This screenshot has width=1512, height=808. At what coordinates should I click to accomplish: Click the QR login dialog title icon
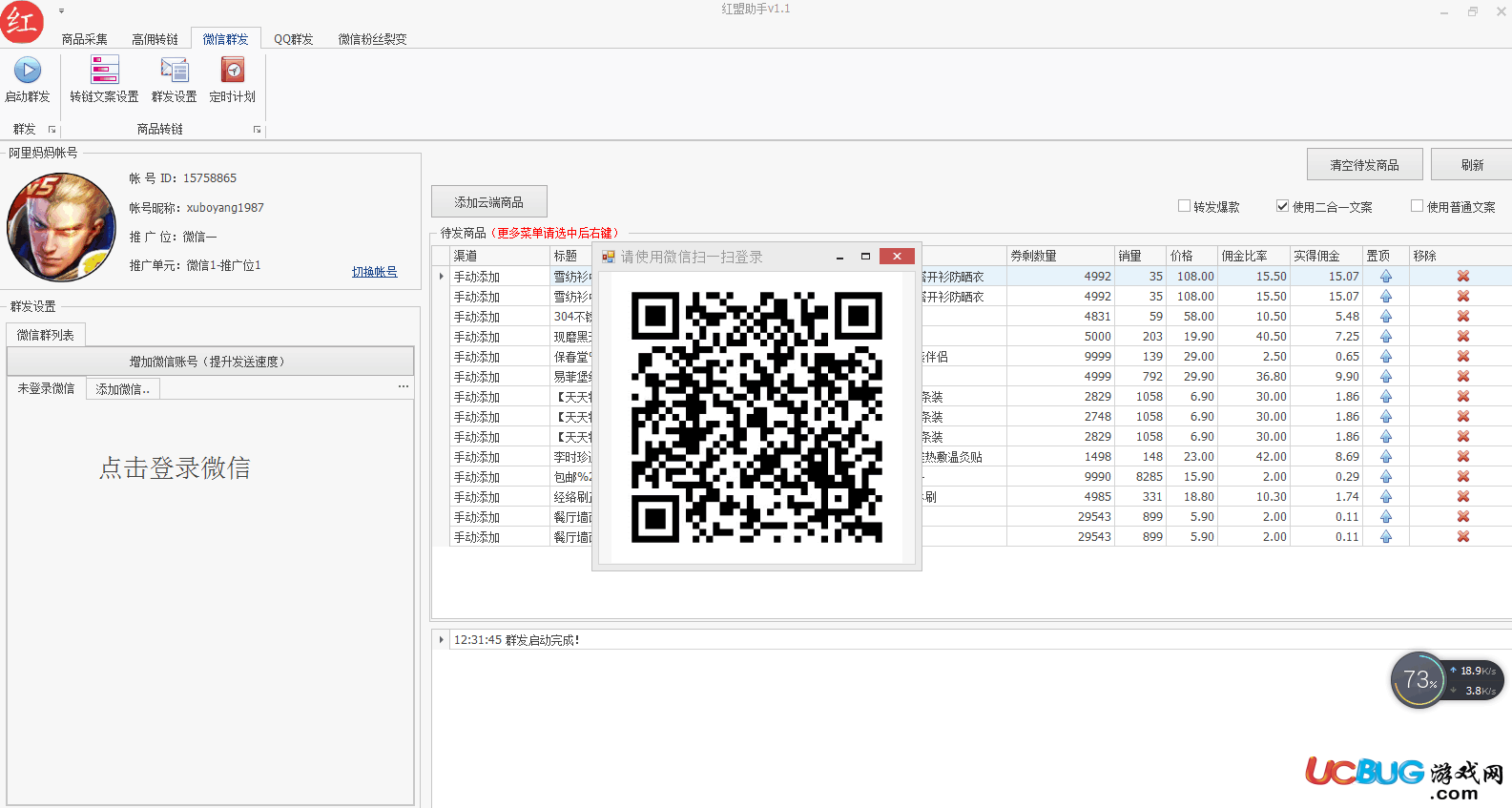tap(609, 257)
